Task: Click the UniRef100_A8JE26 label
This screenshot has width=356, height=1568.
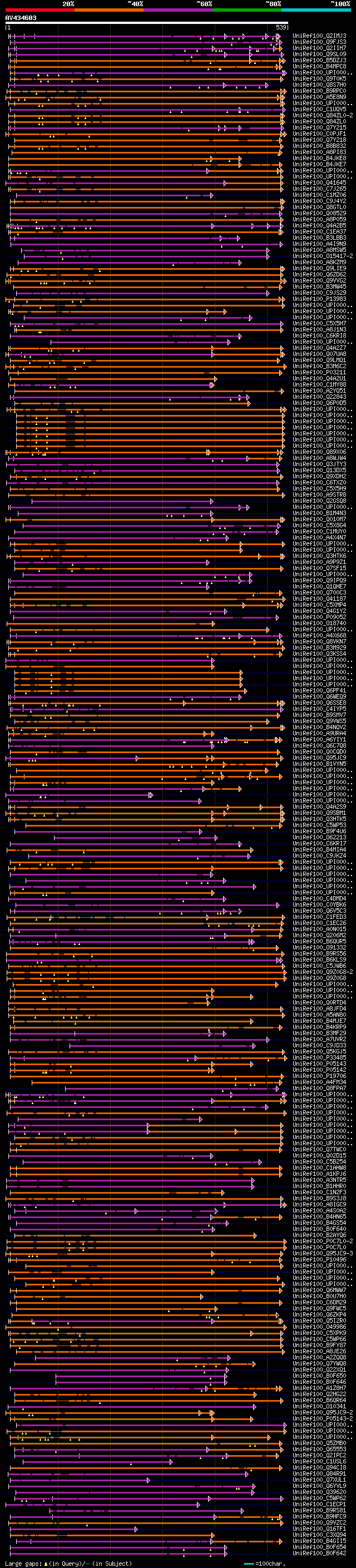Action: (319, 1351)
